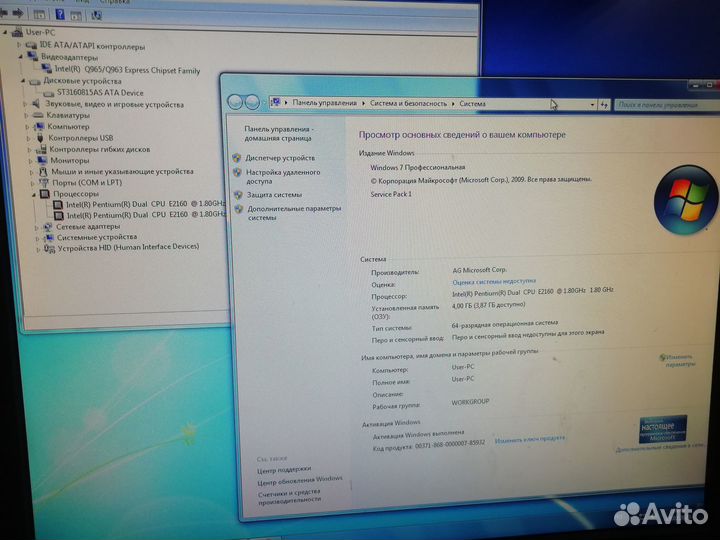Select the Порты (COM и LPT) icon
Screen dimensions: 720x540
click(x=44, y=182)
